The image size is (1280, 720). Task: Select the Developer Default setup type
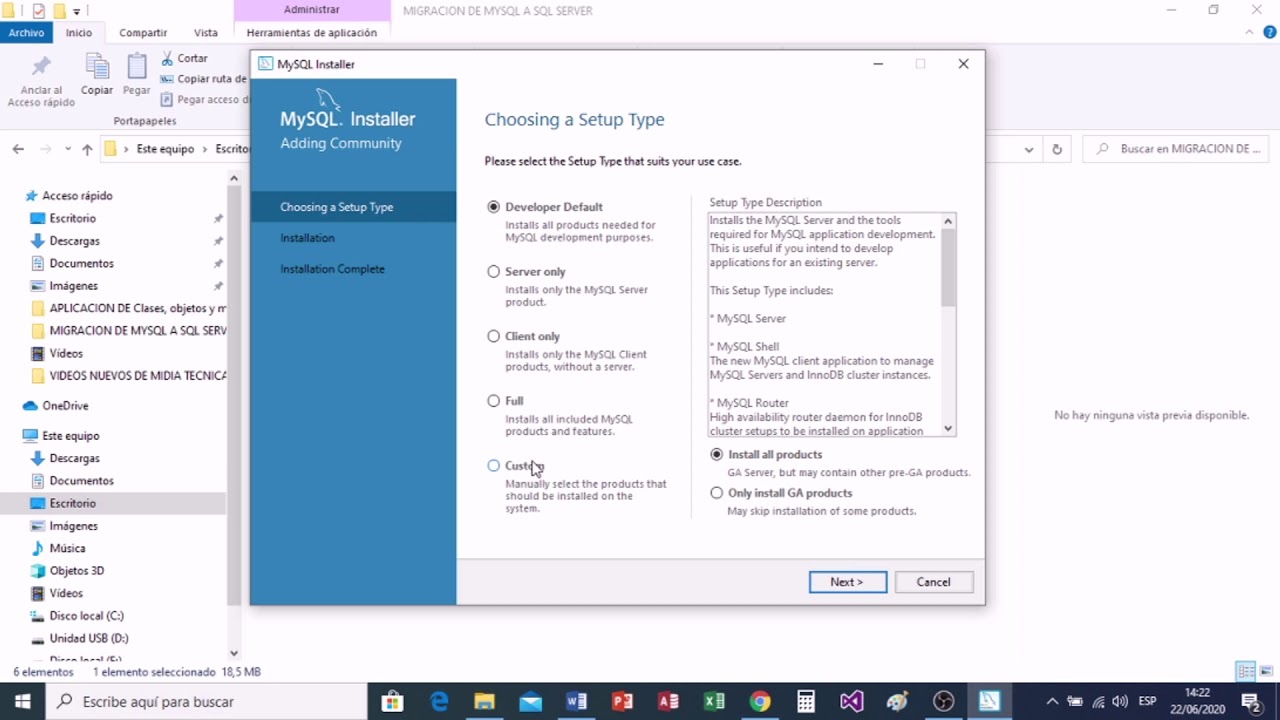tap(493, 207)
